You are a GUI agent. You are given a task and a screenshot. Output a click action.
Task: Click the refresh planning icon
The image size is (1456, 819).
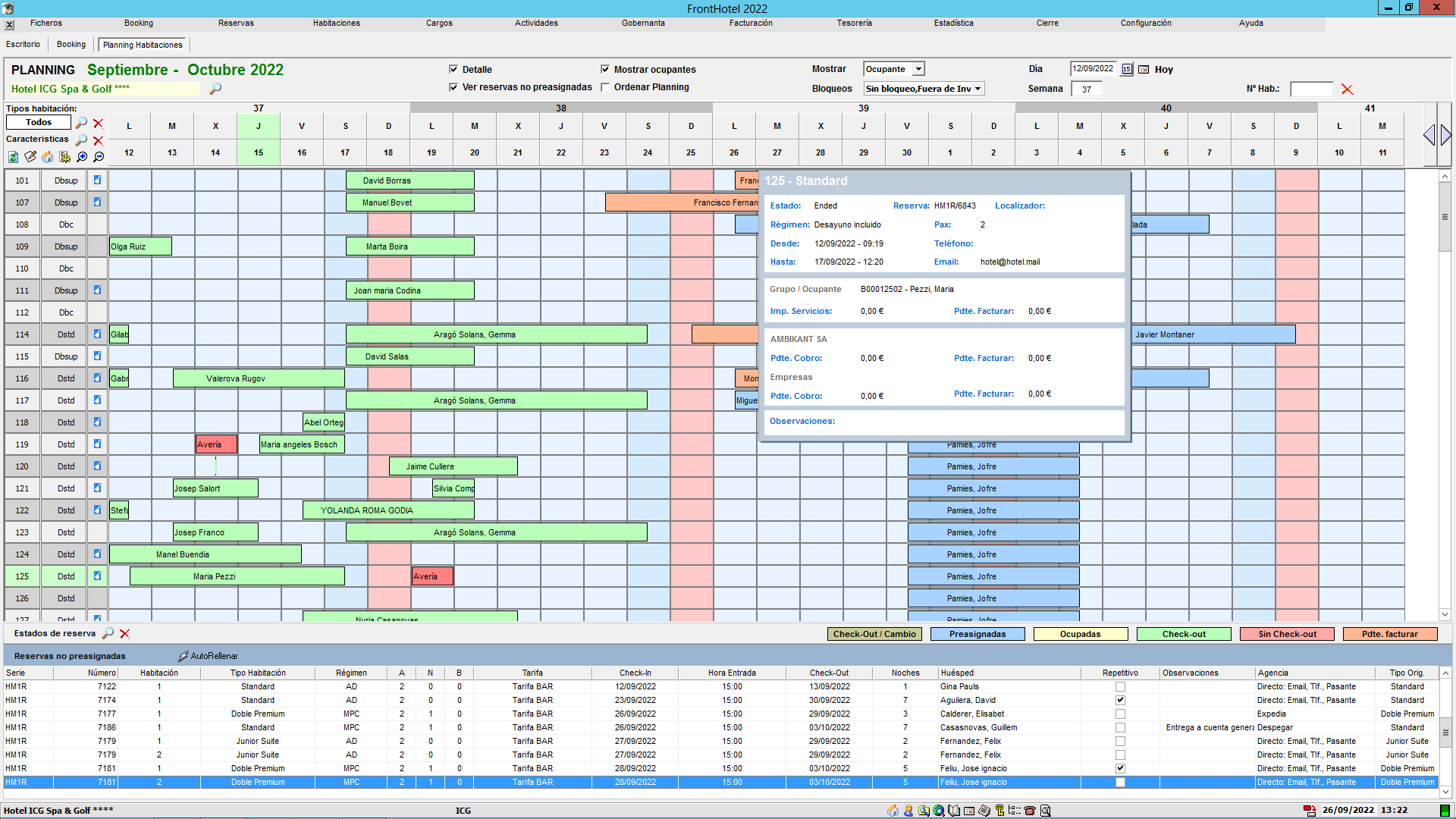pos(13,157)
